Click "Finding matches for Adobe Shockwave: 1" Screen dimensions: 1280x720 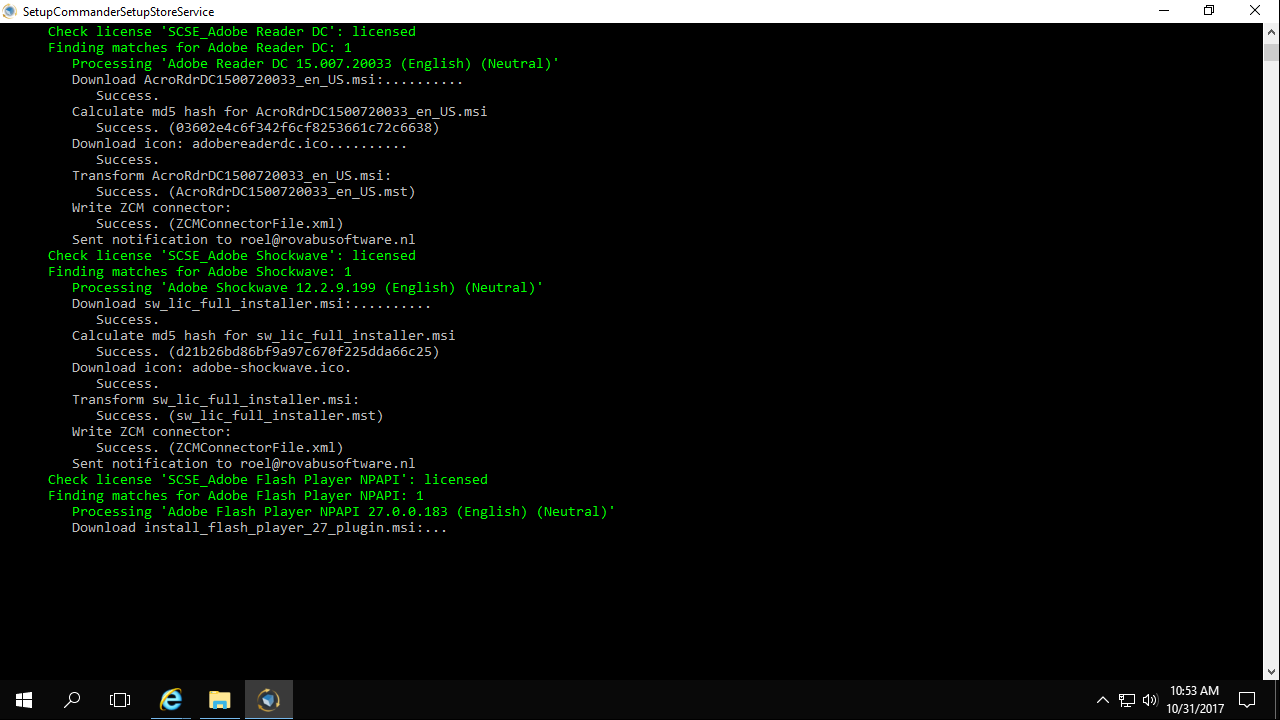coord(200,272)
